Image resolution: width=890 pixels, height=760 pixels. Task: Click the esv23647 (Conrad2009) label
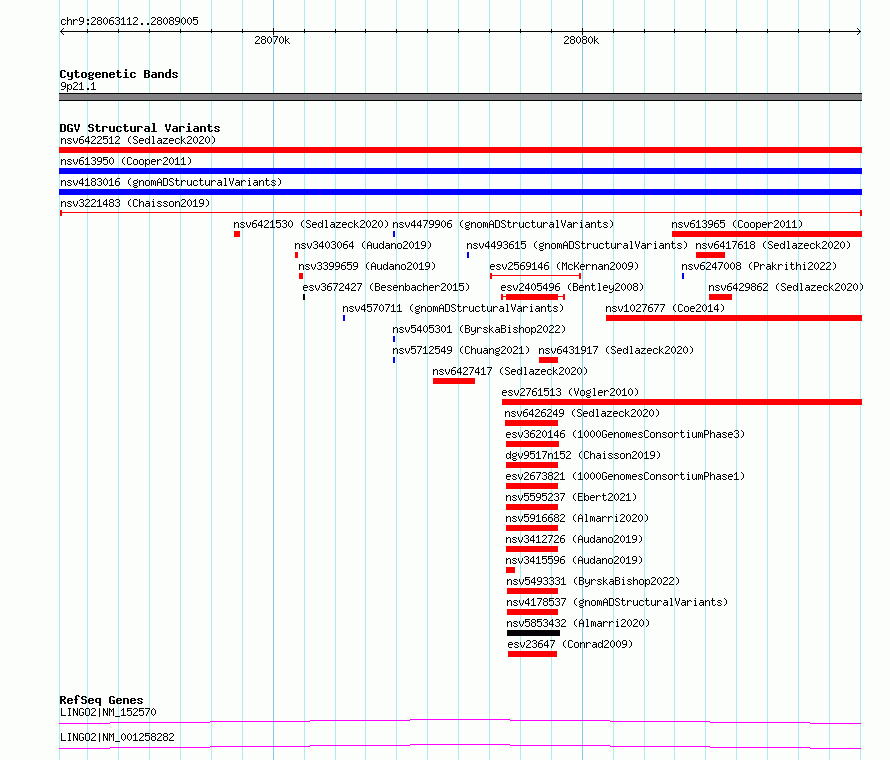click(570, 644)
